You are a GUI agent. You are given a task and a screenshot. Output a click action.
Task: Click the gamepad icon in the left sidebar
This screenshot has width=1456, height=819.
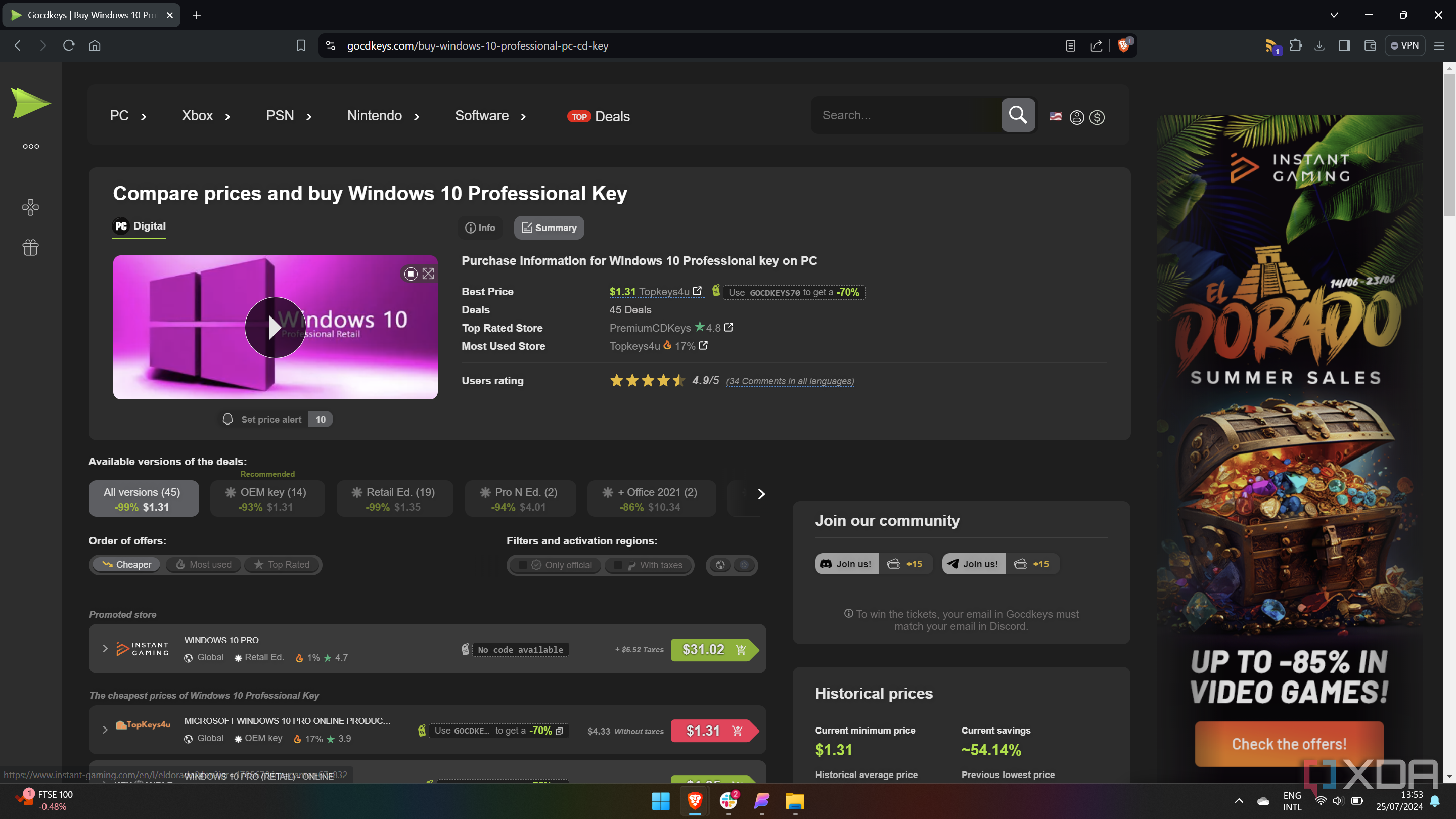[x=30, y=207]
